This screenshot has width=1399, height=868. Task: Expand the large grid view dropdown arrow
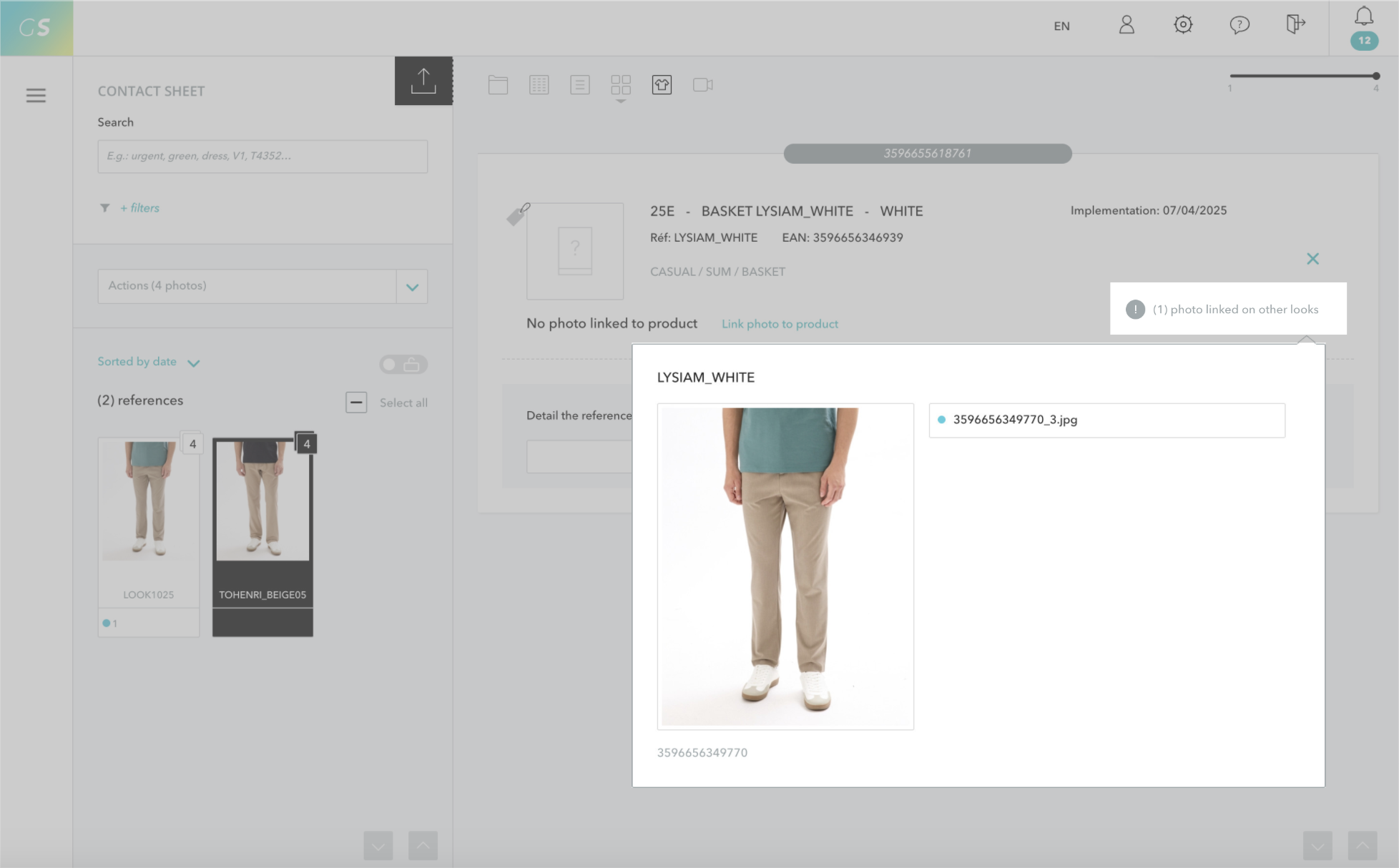pos(620,102)
